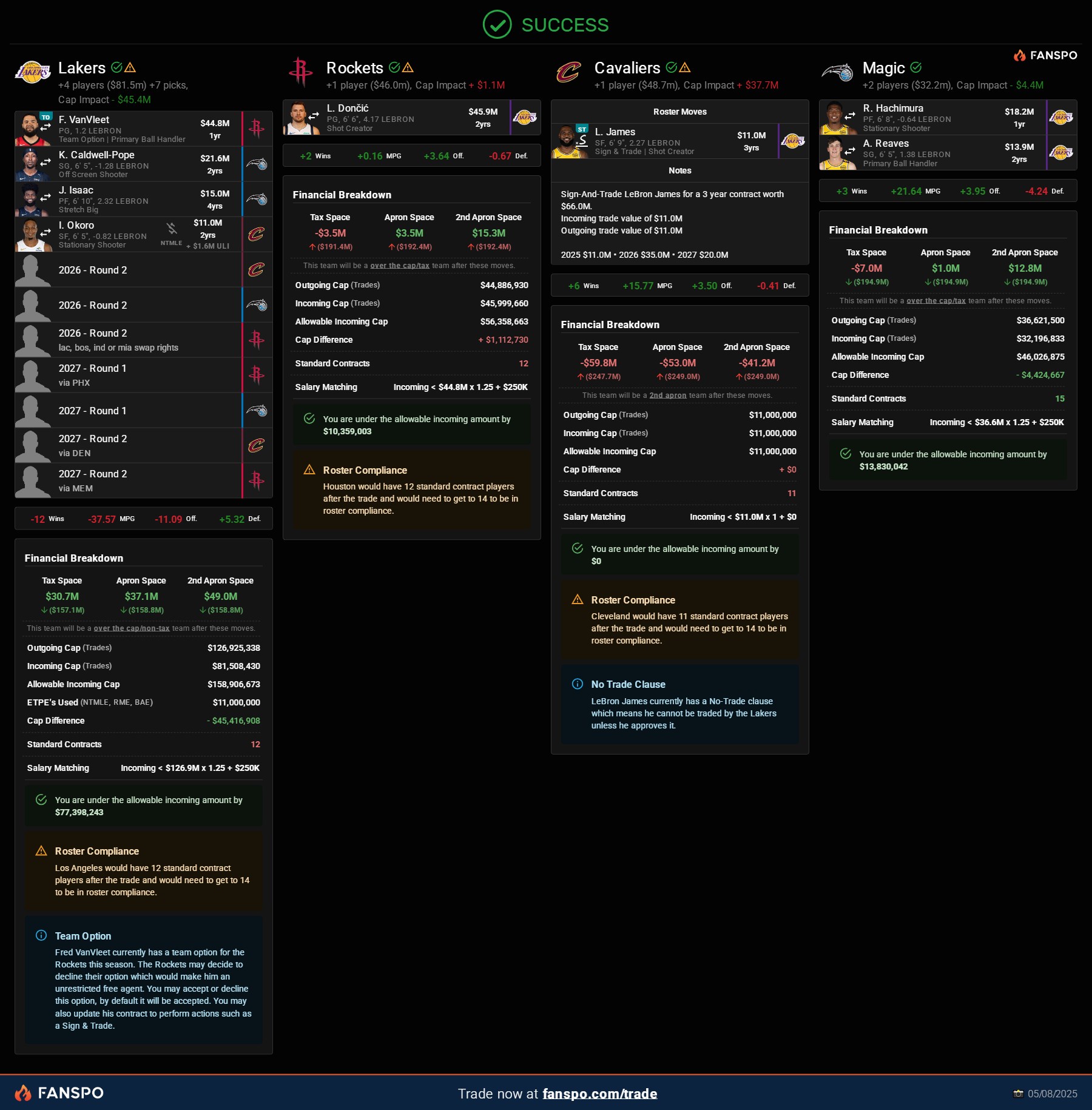Click the Cavaliers '2nd apron' link
The width and height of the screenshot is (1092, 1110).
tap(668, 395)
